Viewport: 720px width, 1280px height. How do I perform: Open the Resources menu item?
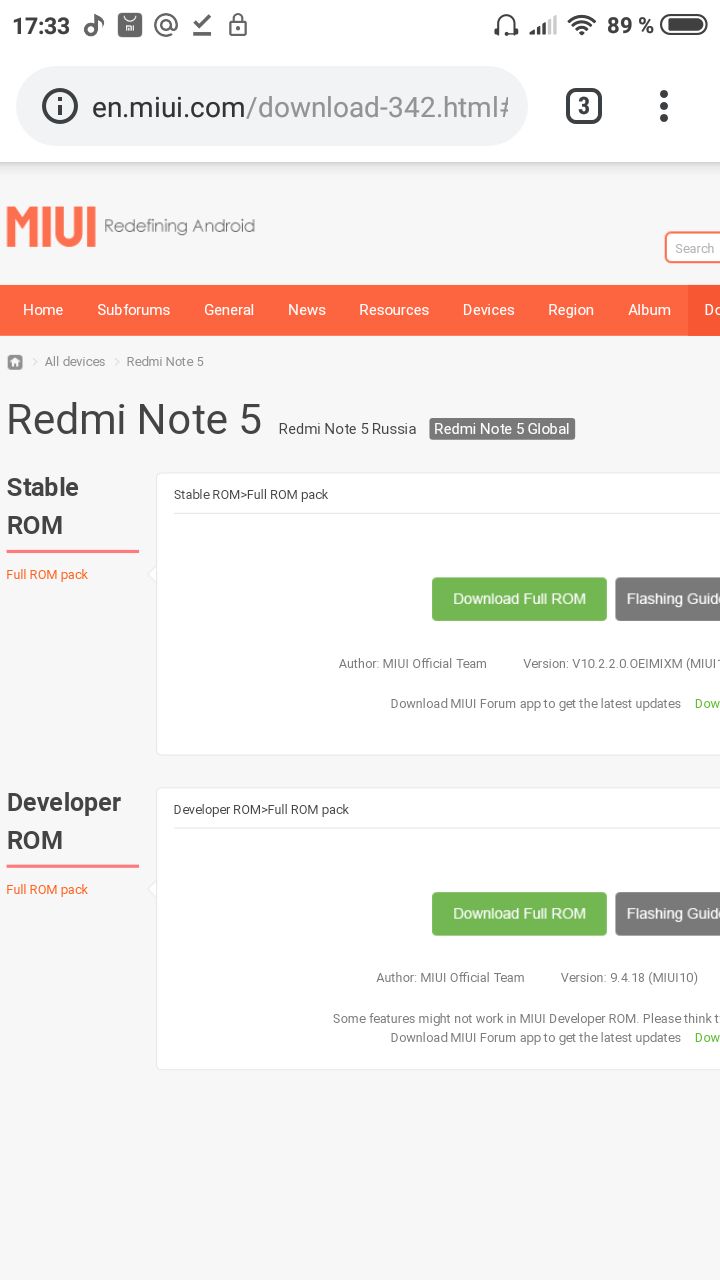[394, 310]
